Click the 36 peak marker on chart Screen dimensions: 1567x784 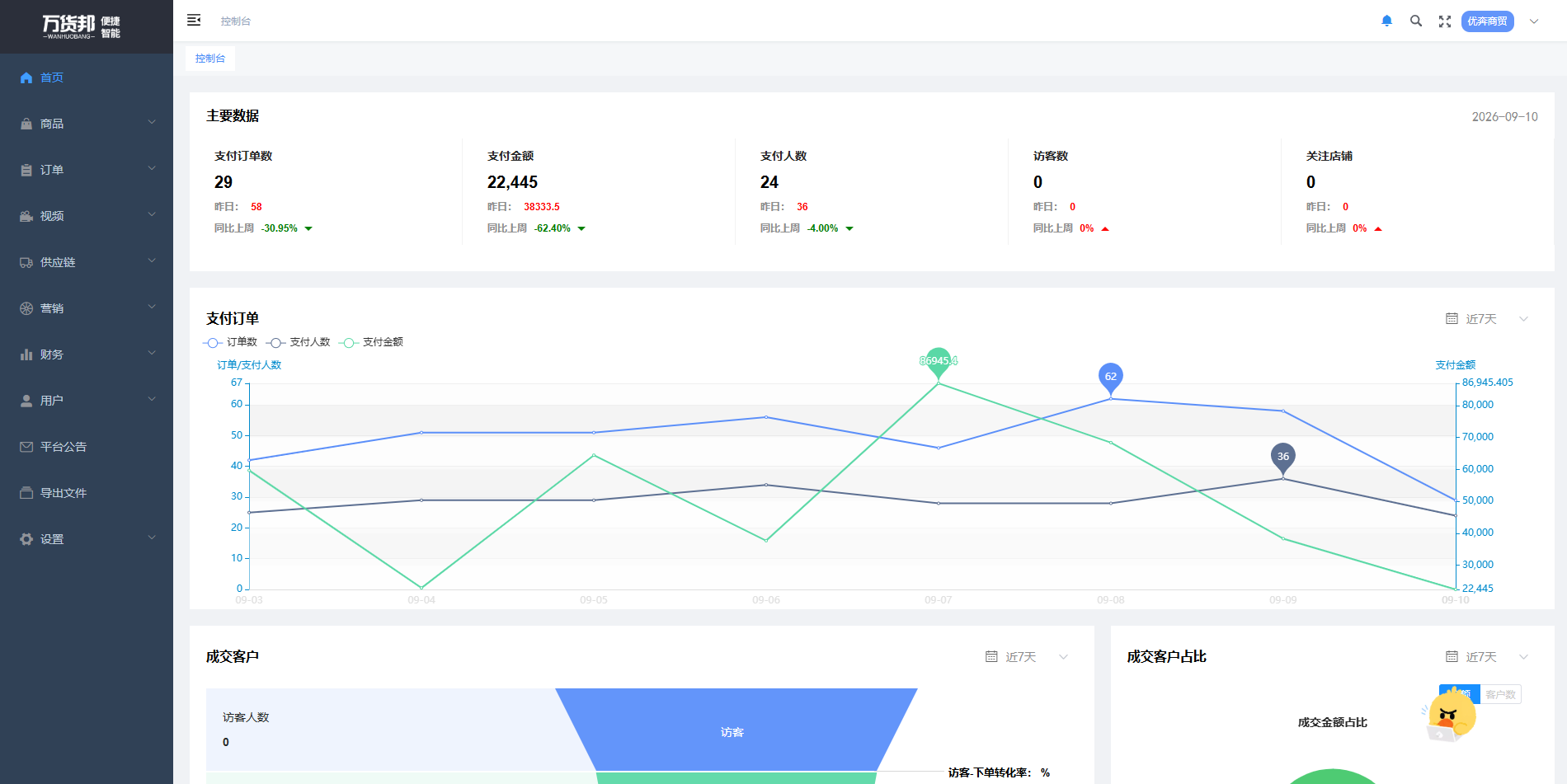click(x=1283, y=458)
